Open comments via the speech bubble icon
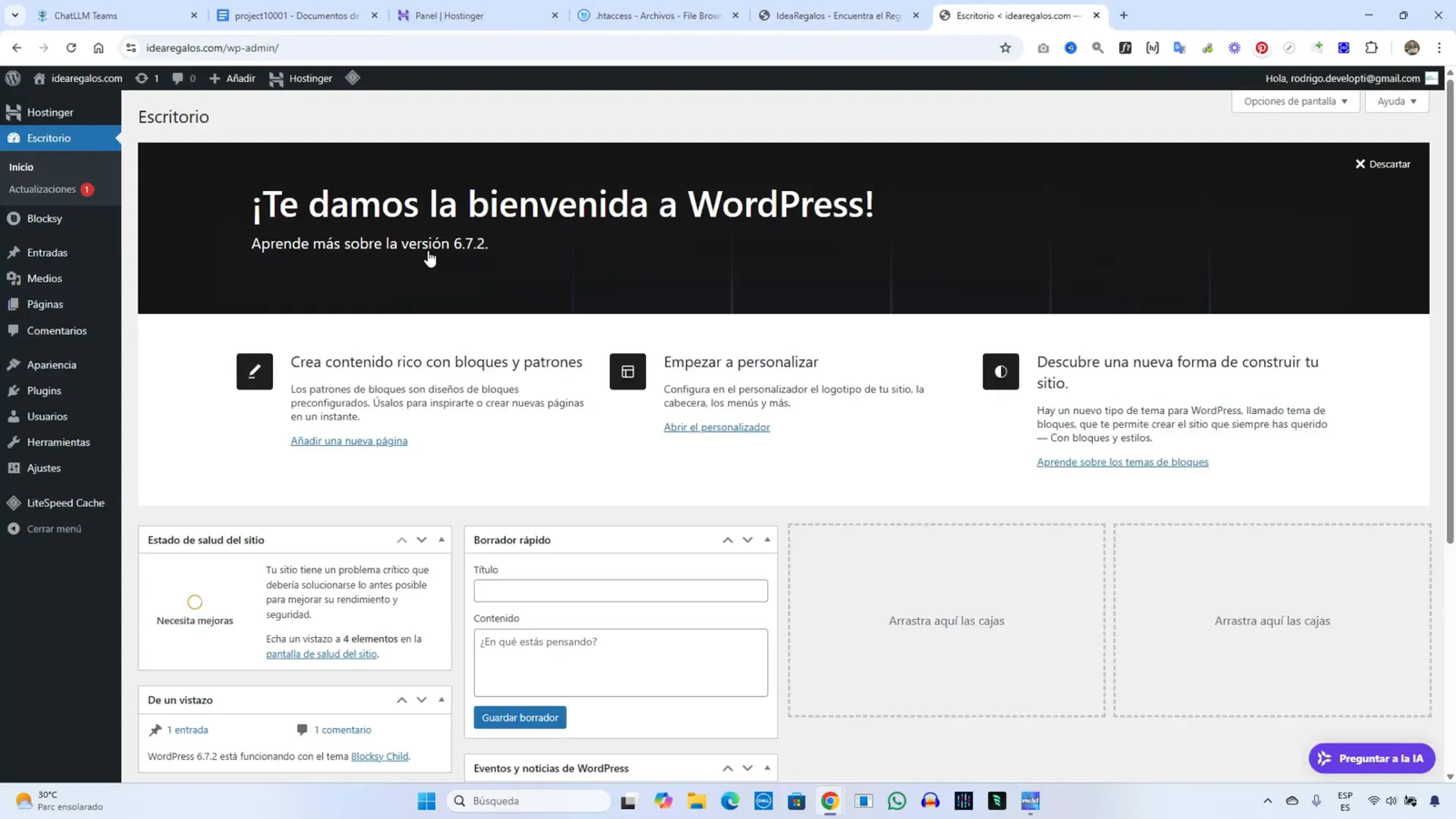 tap(180, 78)
